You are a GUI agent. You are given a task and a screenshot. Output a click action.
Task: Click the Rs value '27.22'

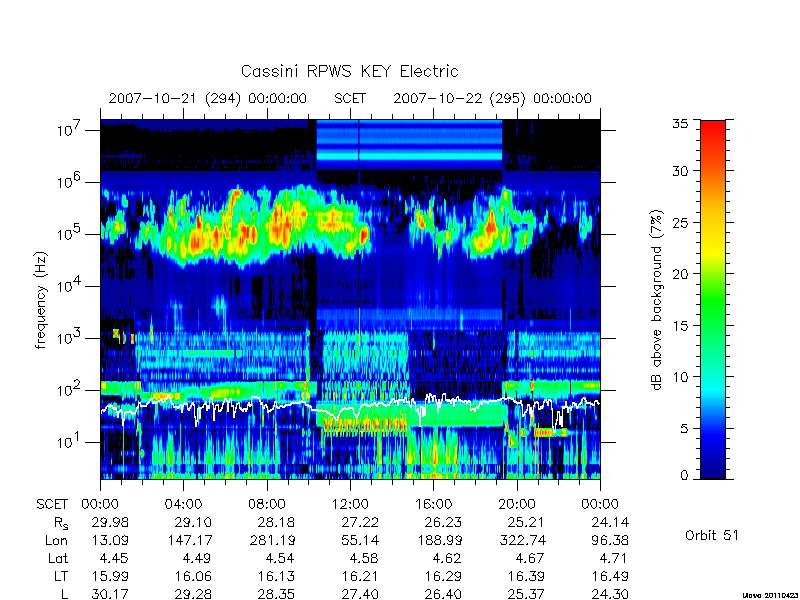click(360, 522)
